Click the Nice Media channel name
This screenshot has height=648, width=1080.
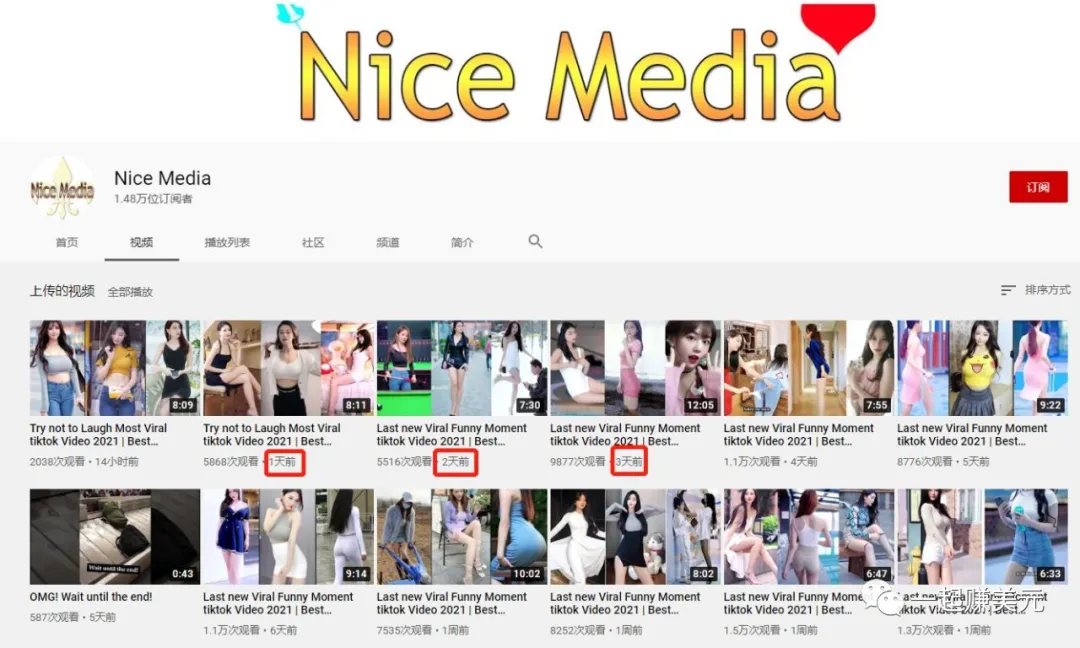point(163,178)
